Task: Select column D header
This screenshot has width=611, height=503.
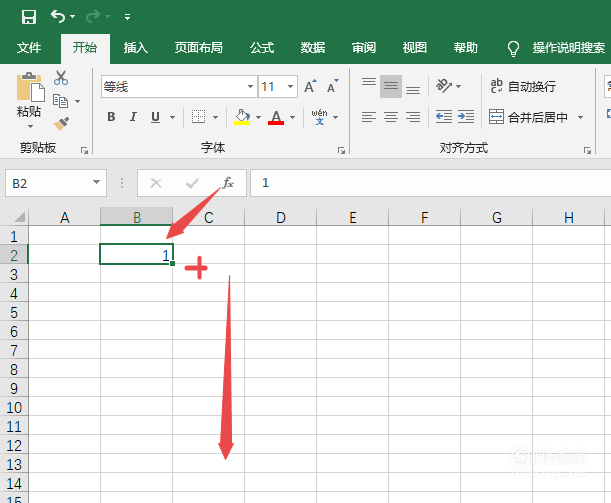Action: (281, 217)
